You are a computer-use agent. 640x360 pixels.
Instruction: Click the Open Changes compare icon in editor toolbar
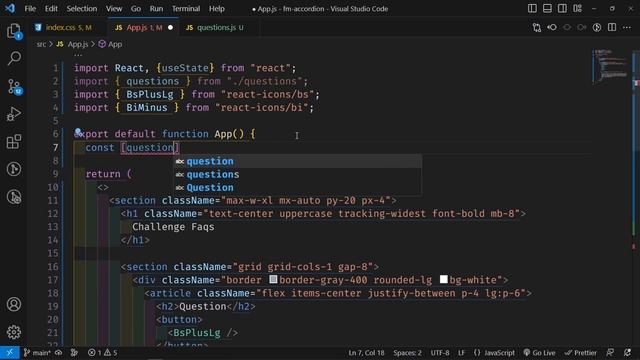tap(537, 27)
